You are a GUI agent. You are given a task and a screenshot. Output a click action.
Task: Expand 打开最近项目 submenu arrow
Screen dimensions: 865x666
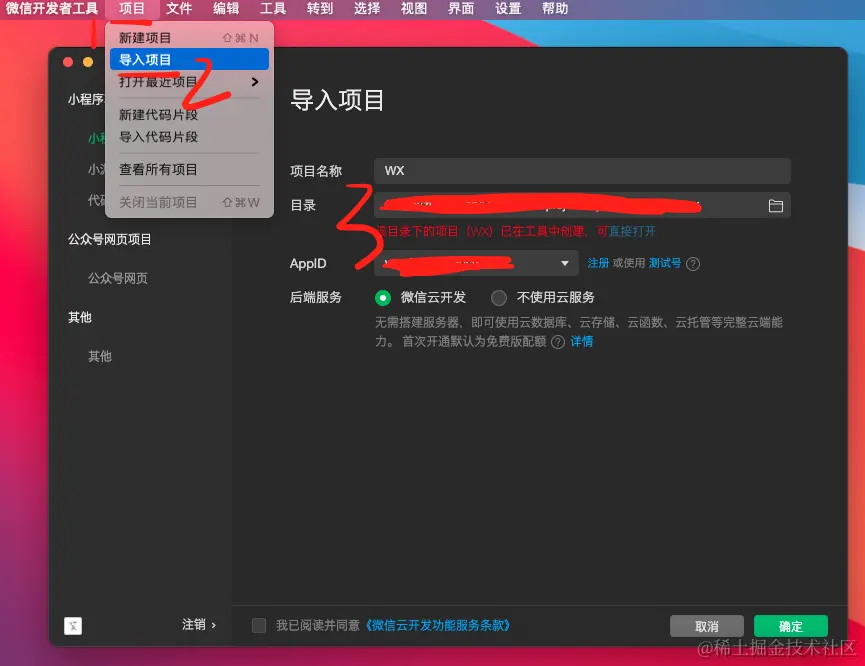pyautogui.click(x=255, y=82)
